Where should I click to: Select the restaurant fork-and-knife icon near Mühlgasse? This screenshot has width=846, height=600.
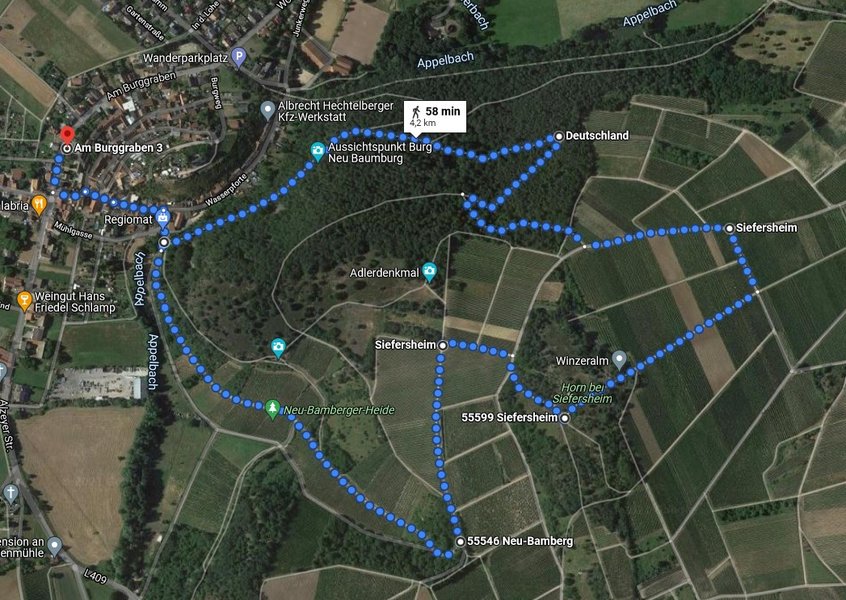(x=39, y=204)
